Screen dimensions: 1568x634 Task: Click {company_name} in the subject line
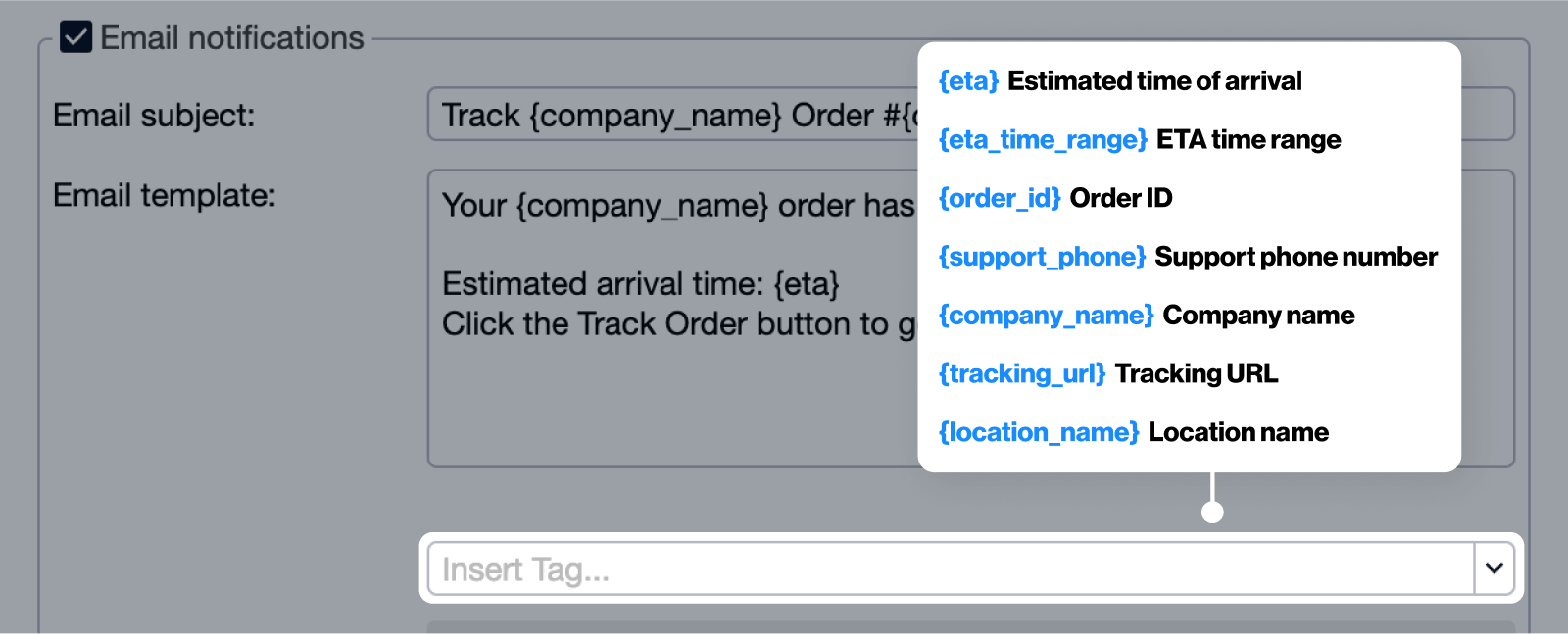pos(628,115)
